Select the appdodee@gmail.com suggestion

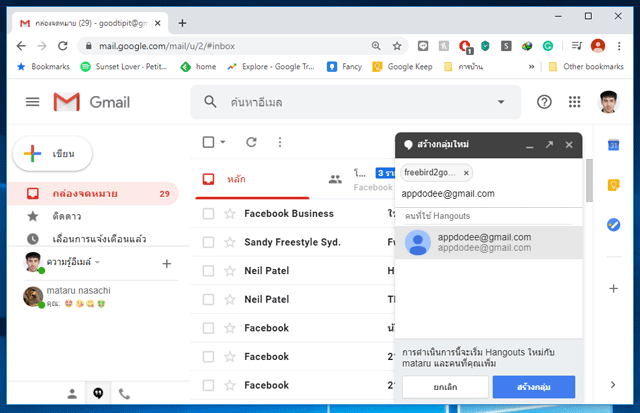point(489,242)
